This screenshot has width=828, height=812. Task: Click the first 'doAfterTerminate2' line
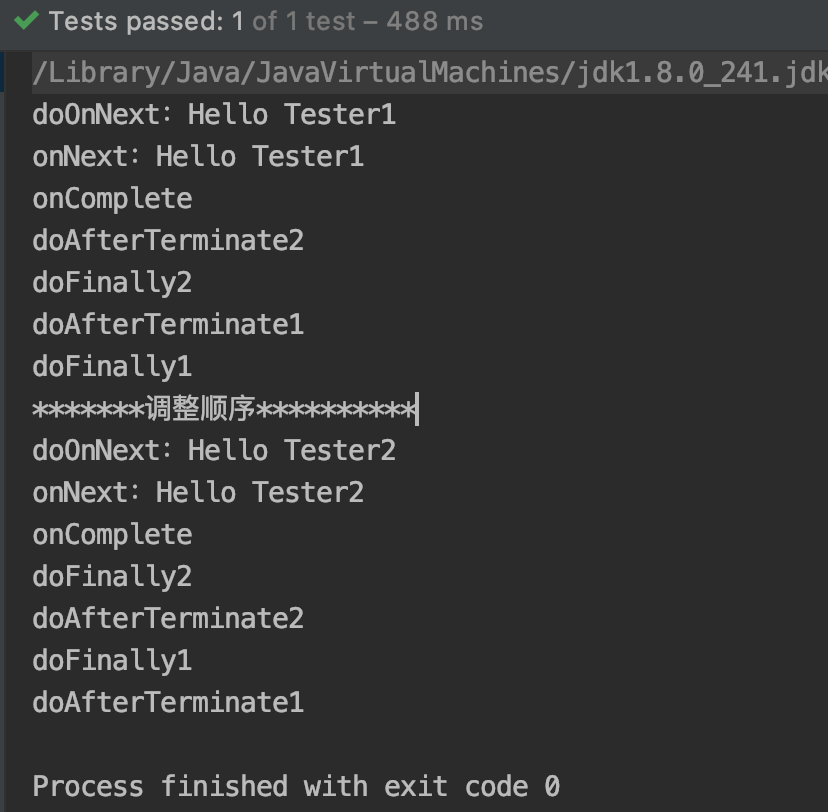pyautogui.click(x=168, y=240)
